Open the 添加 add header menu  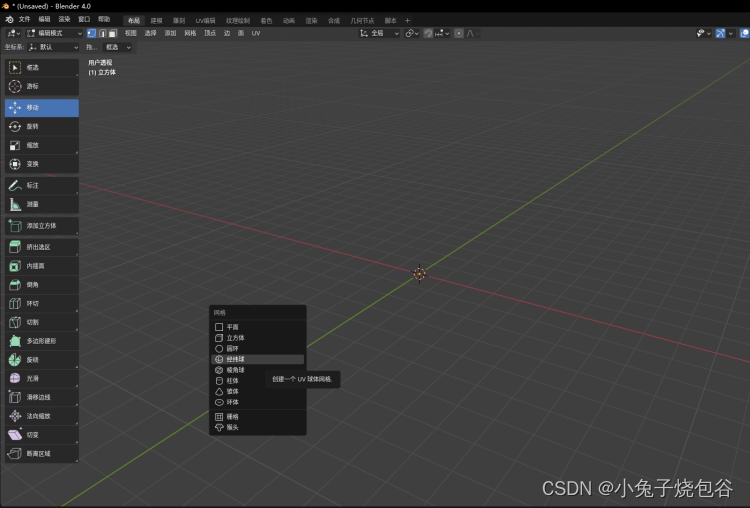click(x=170, y=33)
